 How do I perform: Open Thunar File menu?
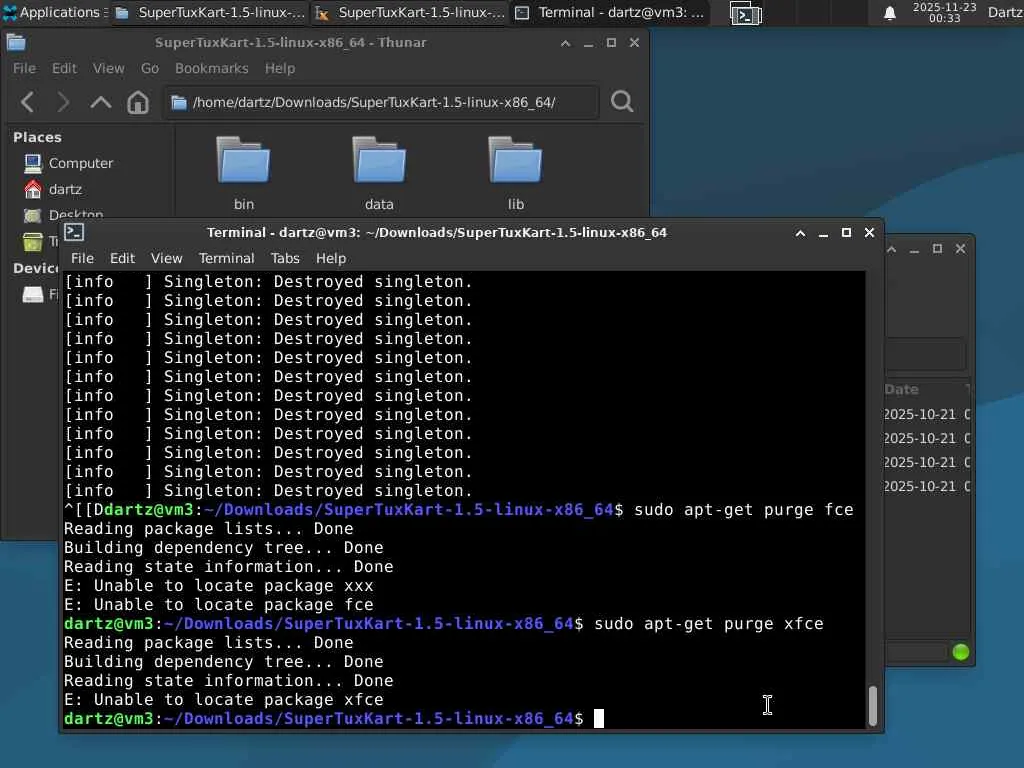tap(25, 68)
